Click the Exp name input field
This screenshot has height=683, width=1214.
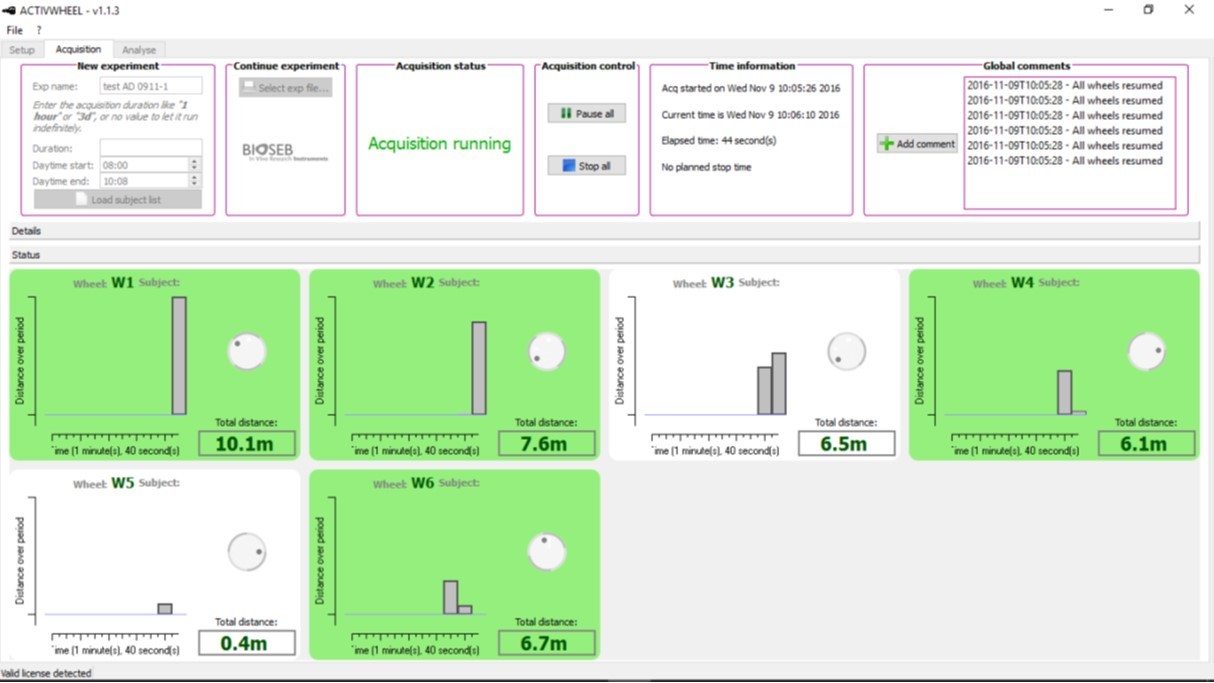[151, 87]
